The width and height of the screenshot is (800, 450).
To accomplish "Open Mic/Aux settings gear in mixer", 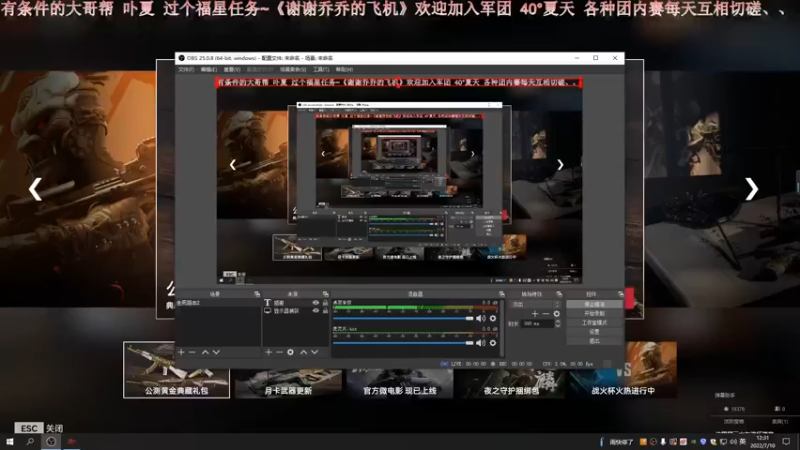I will click(x=493, y=343).
